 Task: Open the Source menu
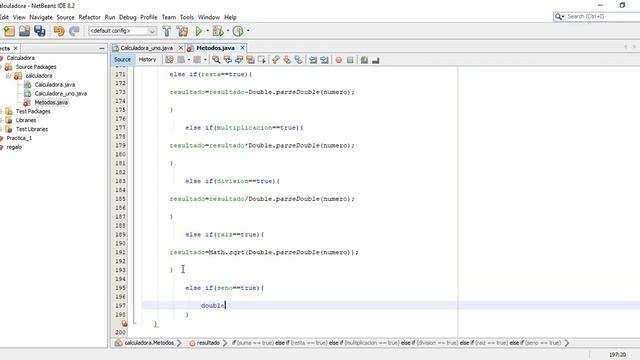click(x=65, y=17)
